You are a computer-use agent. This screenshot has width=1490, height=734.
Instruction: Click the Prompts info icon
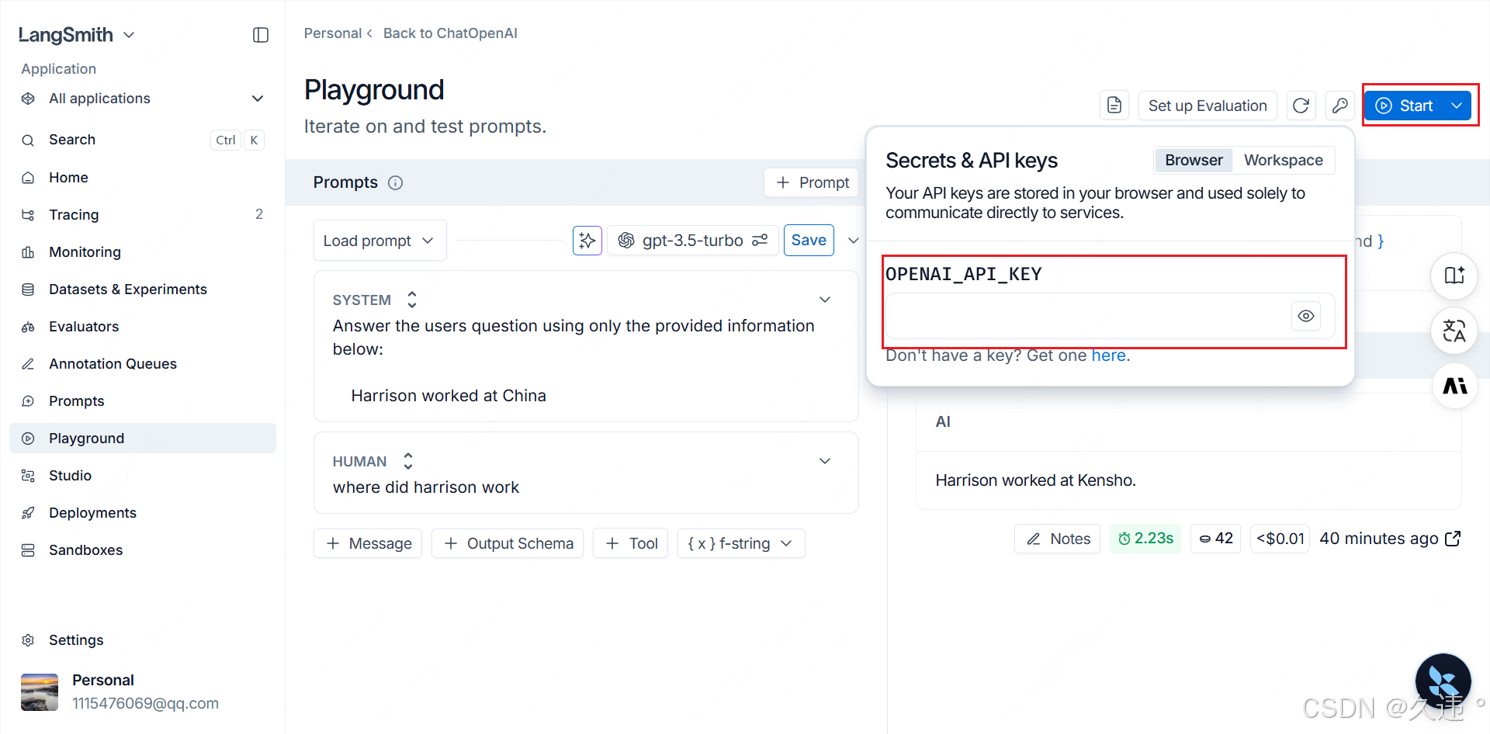(395, 183)
